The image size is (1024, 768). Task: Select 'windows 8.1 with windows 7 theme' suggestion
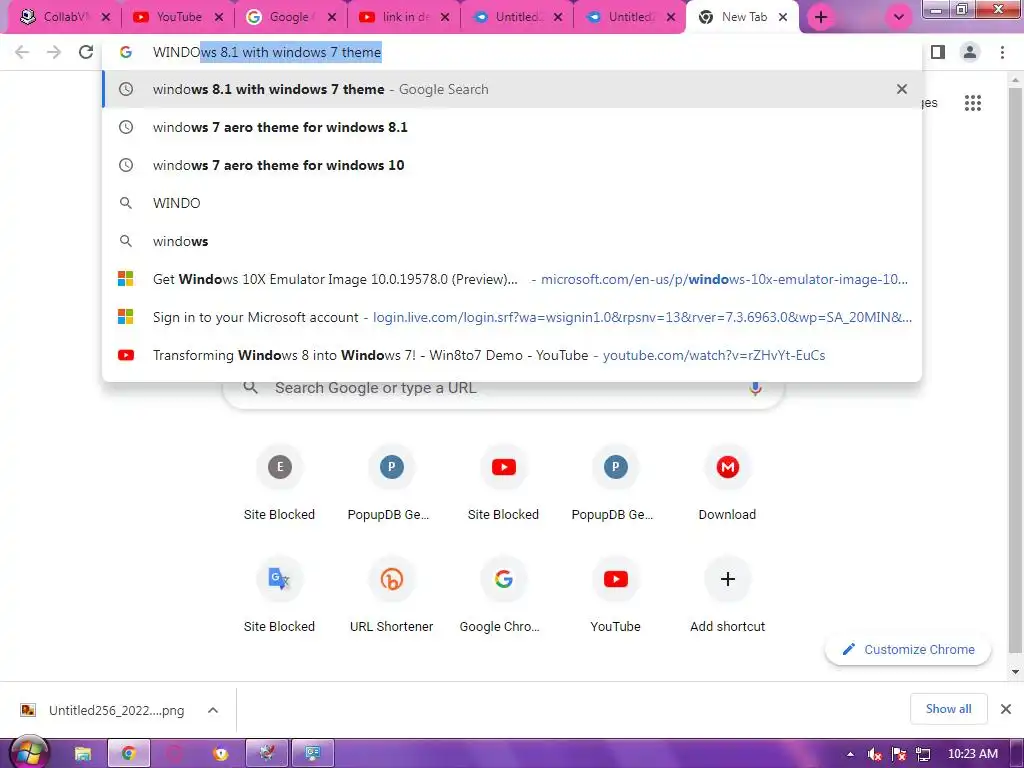pos(512,89)
